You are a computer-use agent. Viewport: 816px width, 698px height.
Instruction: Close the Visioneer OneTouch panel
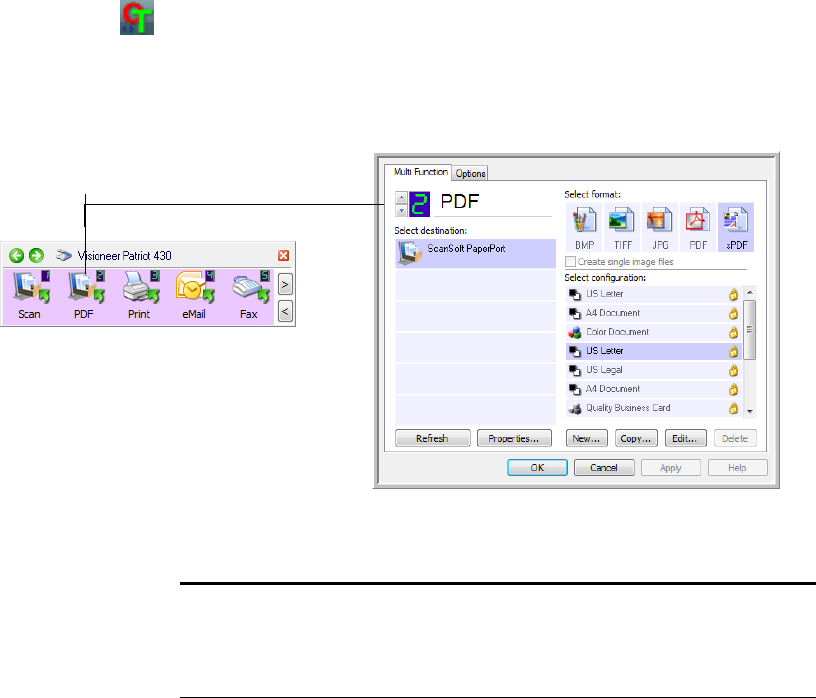[284, 256]
